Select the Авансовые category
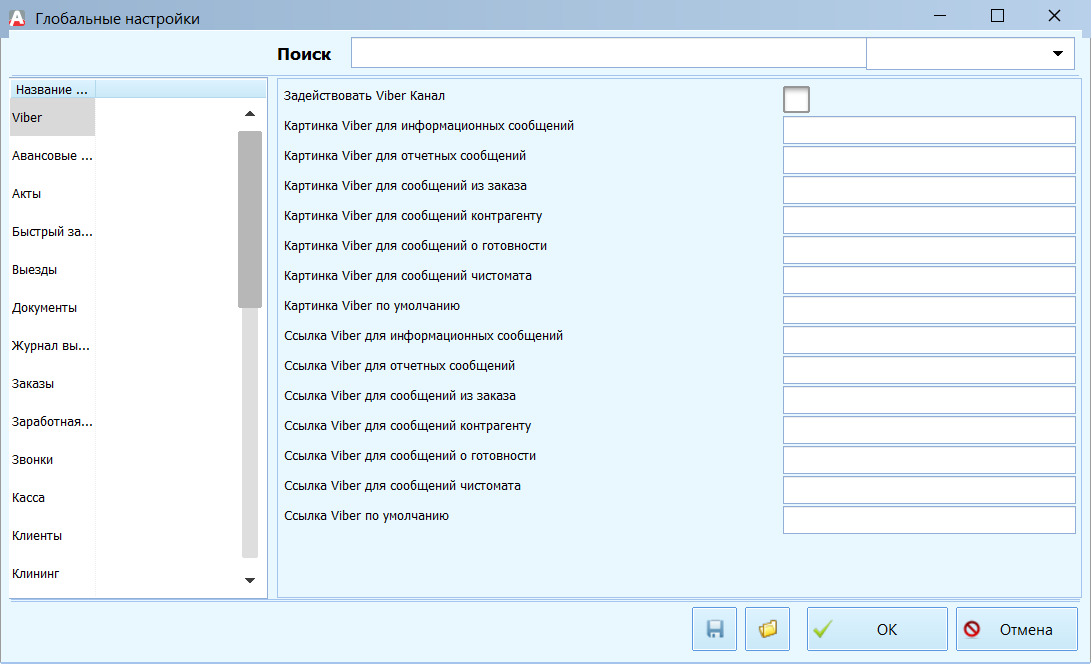 coord(52,156)
